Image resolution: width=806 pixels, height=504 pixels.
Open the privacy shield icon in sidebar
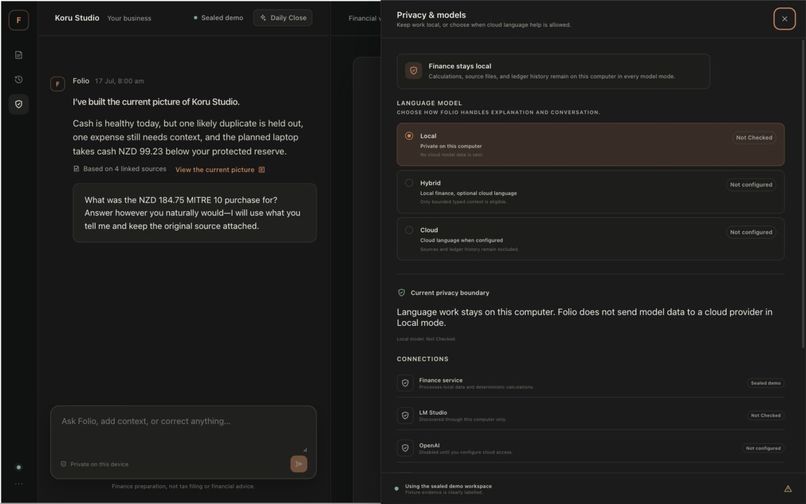tap(19, 104)
